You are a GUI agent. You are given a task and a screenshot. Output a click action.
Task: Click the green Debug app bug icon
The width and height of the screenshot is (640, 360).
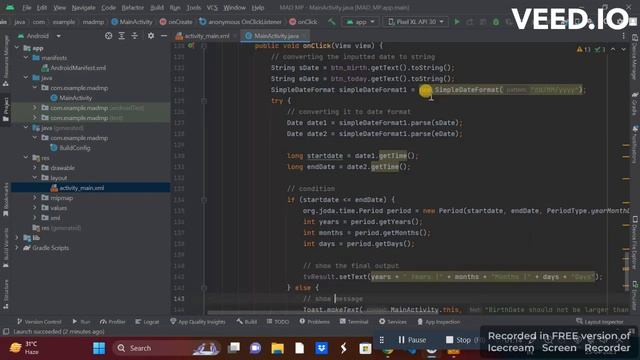[x=496, y=22]
